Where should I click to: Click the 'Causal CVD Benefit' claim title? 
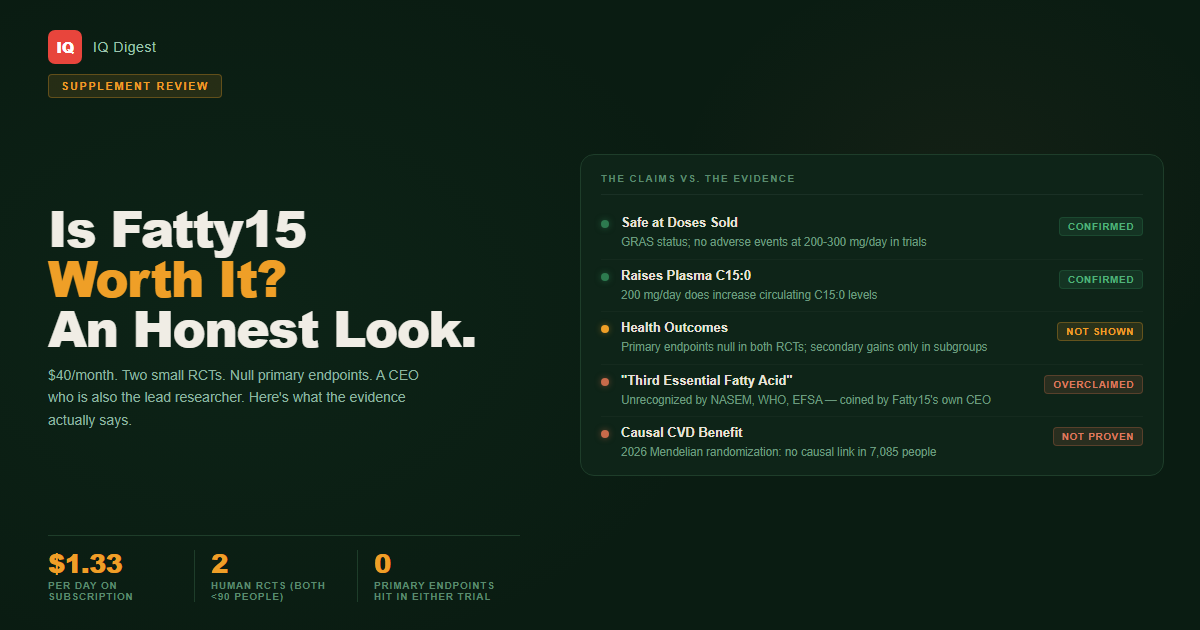(x=682, y=432)
